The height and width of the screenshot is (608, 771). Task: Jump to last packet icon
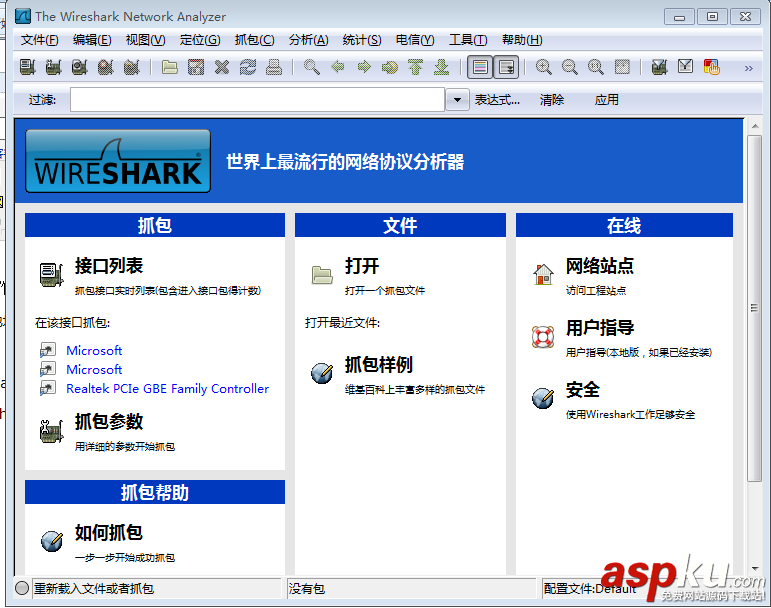(x=442, y=66)
